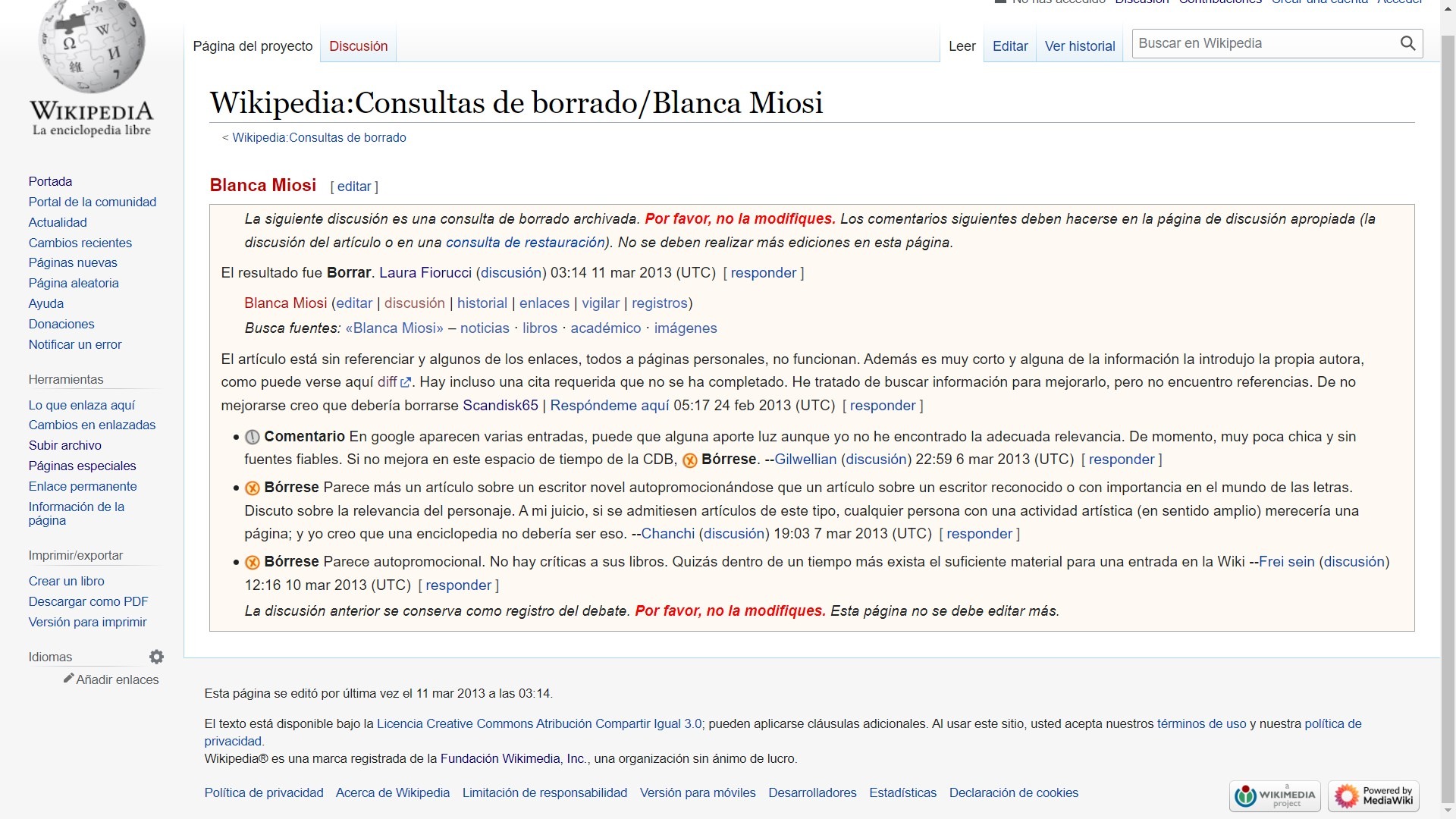
Task: Open Versión para imprimir
Action: [88, 622]
